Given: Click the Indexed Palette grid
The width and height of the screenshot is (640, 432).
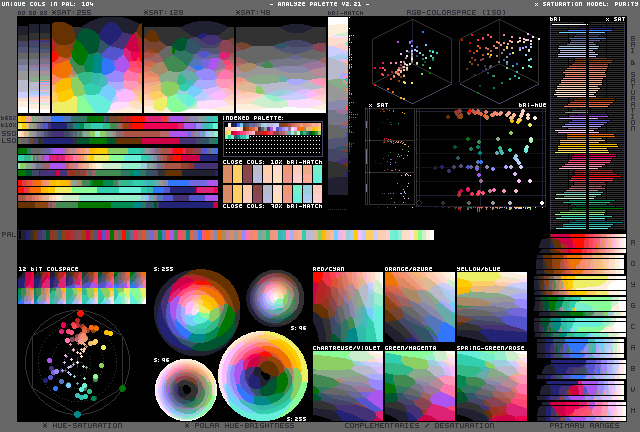Looking at the screenshot, I should coord(272,137).
